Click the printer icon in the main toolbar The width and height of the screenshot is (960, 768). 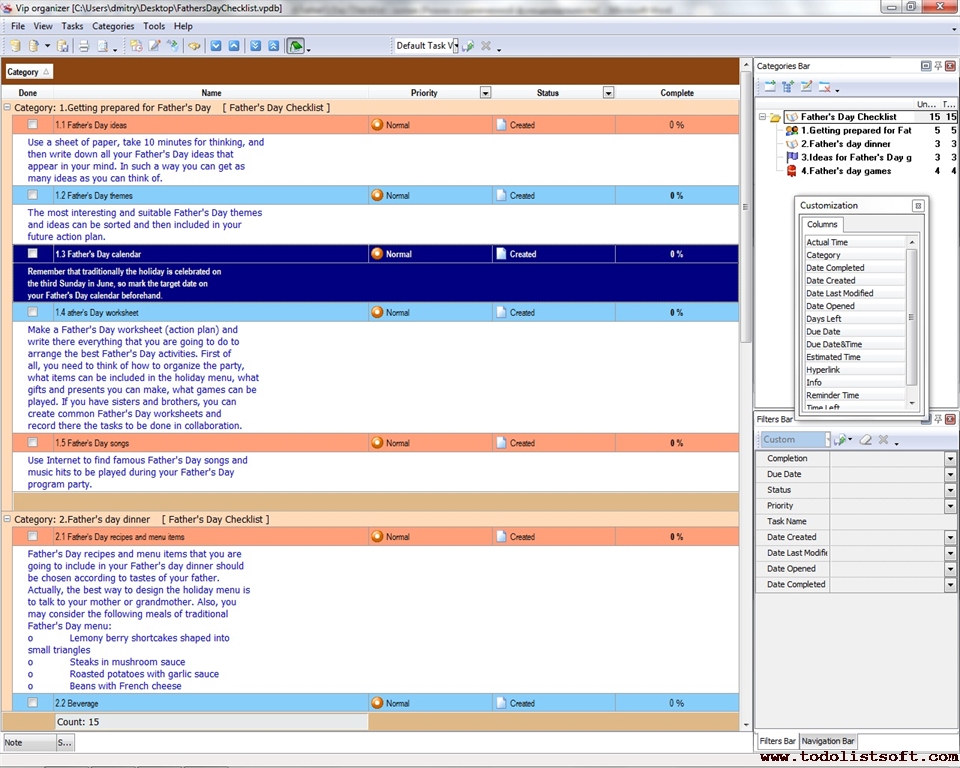84,46
